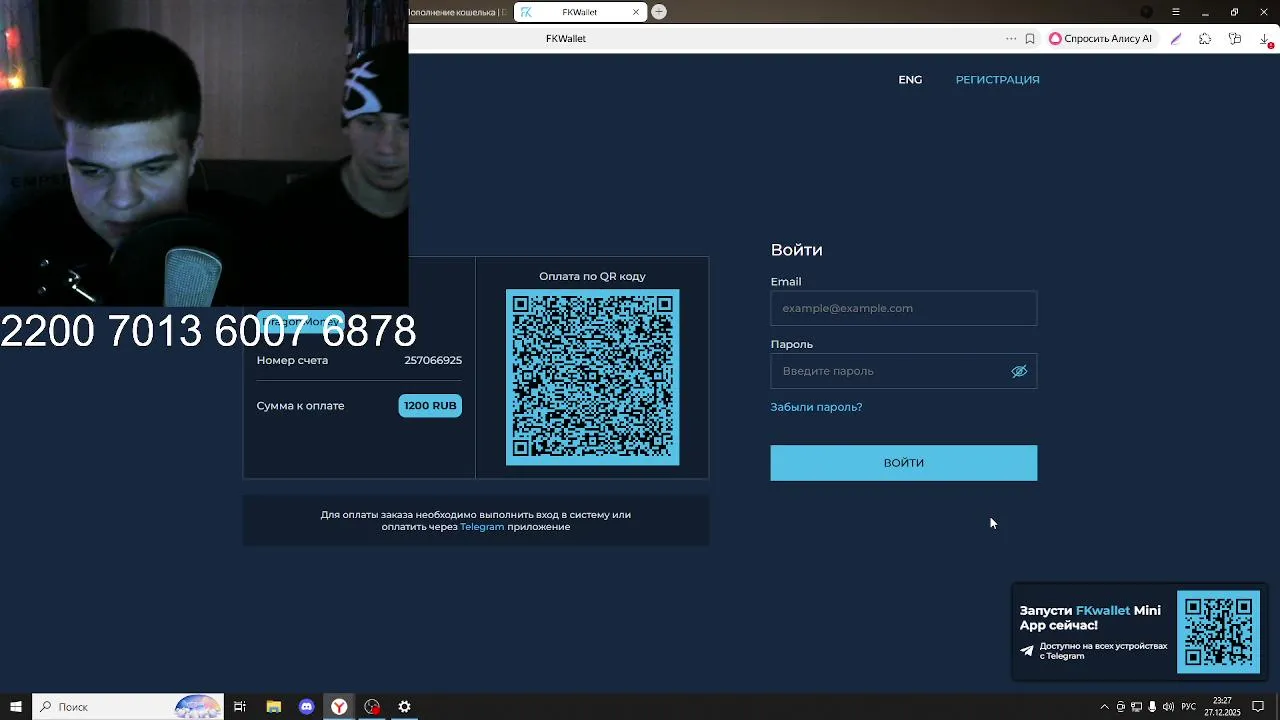
Task: Click the payment QR code image
Action: pos(592,377)
